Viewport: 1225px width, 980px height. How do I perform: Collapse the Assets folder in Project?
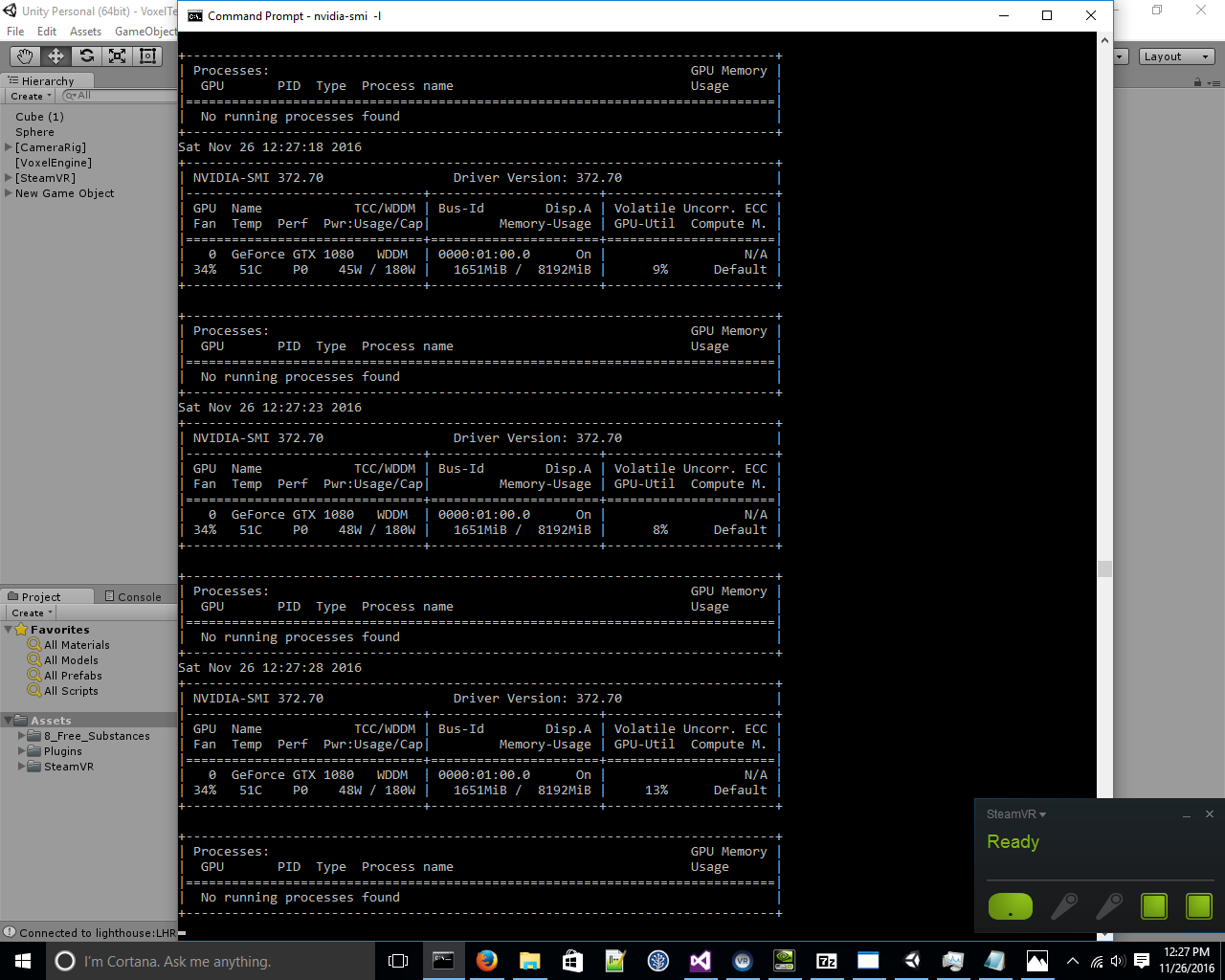coord(9,721)
